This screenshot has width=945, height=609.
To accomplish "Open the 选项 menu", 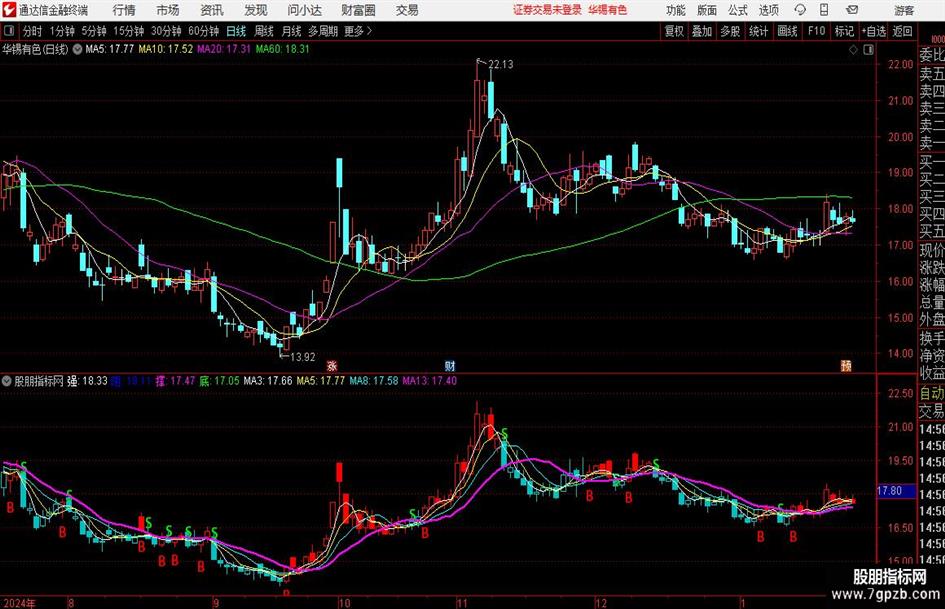I will (768, 10).
